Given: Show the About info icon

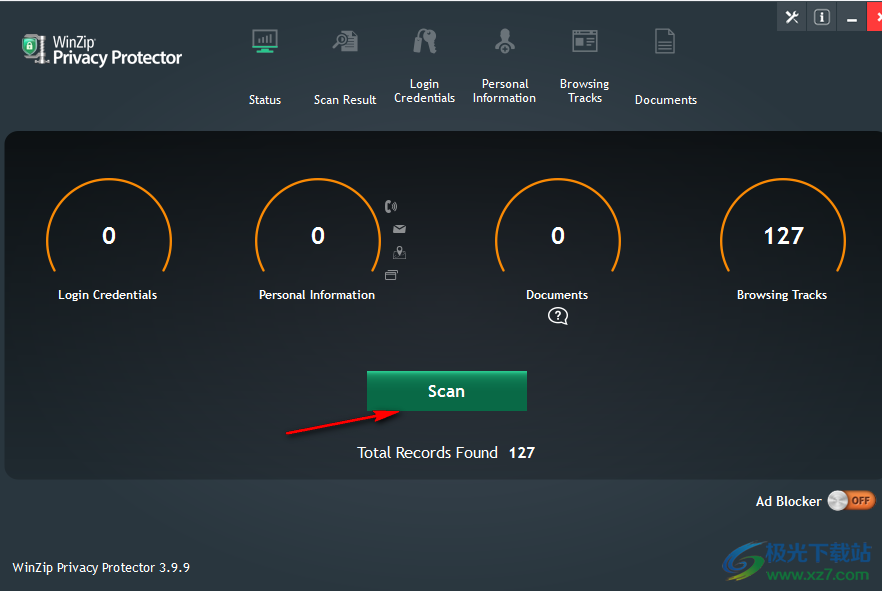Looking at the screenshot, I should (822, 17).
